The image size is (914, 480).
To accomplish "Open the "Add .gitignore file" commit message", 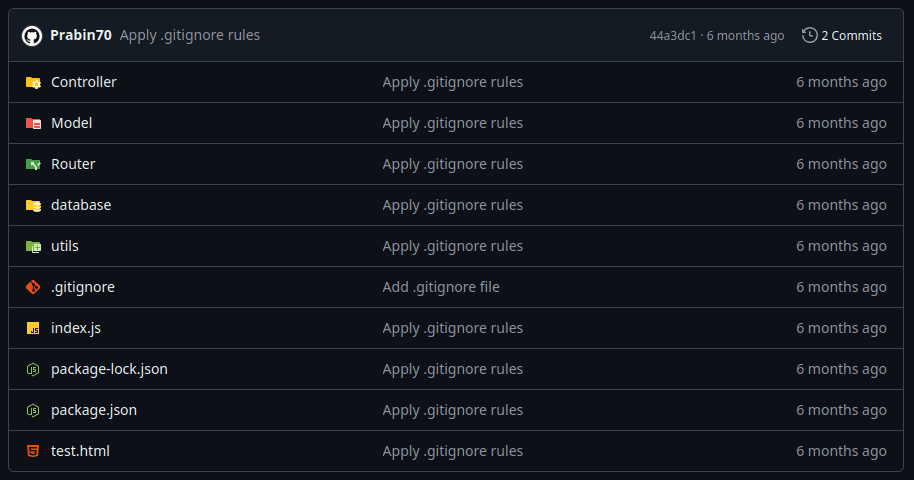I will click(441, 287).
